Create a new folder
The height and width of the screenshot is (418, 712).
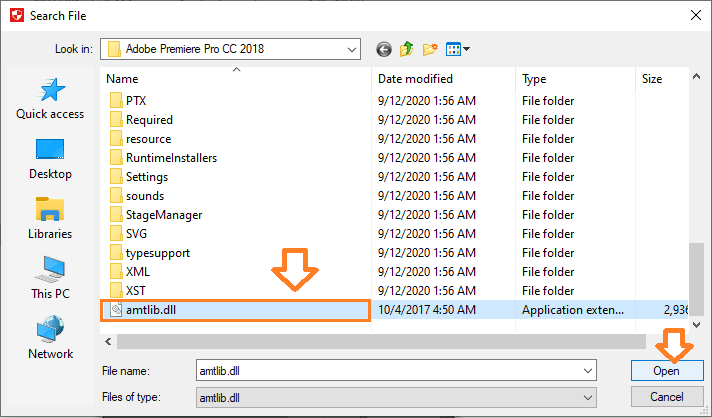click(431, 48)
